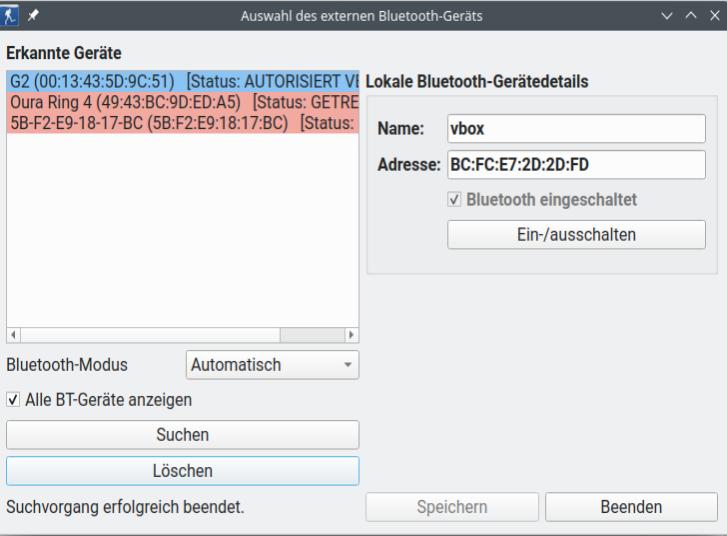Click the Name field containing vbox
Image resolution: width=727 pixels, height=536 pixels.
click(x=576, y=128)
